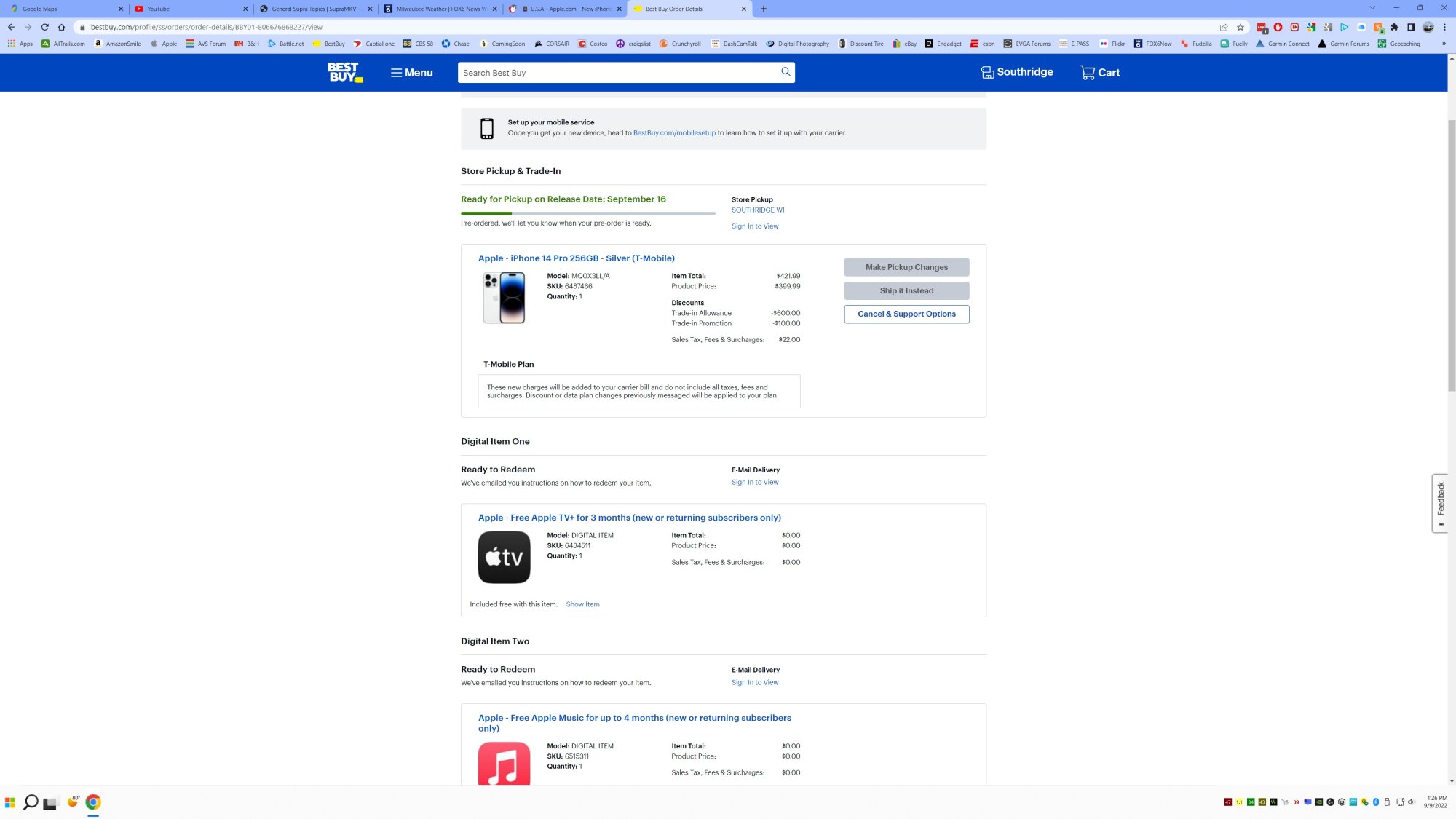Click the Make Pickup Changes button
The image size is (1456, 819).
pyautogui.click(x=906, y=268)
